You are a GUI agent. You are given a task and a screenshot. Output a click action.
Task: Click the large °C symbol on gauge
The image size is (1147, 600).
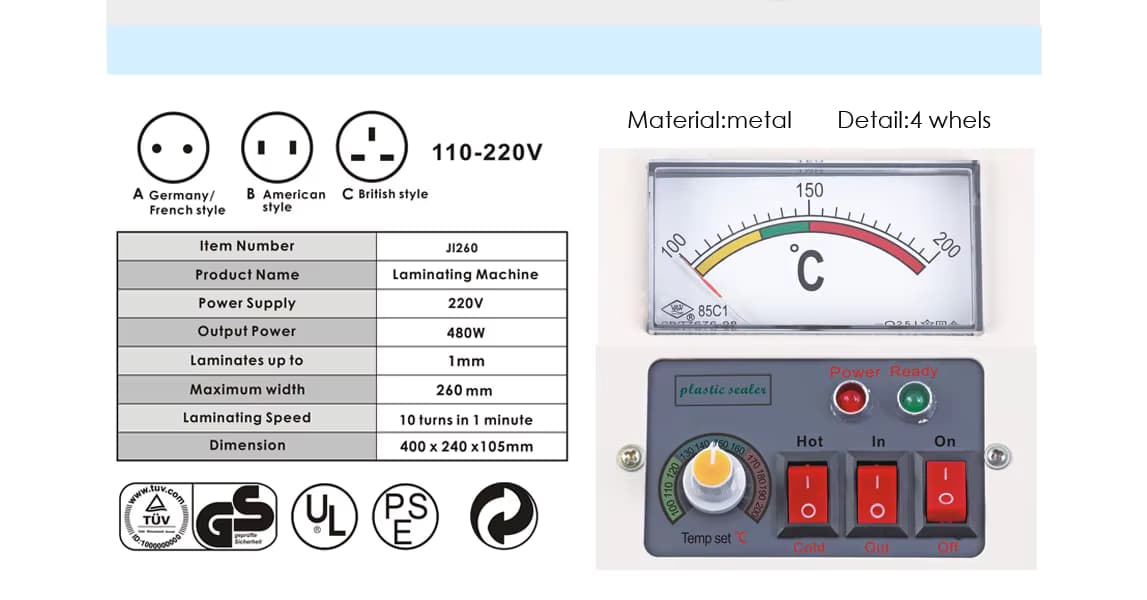pos(808,268)
